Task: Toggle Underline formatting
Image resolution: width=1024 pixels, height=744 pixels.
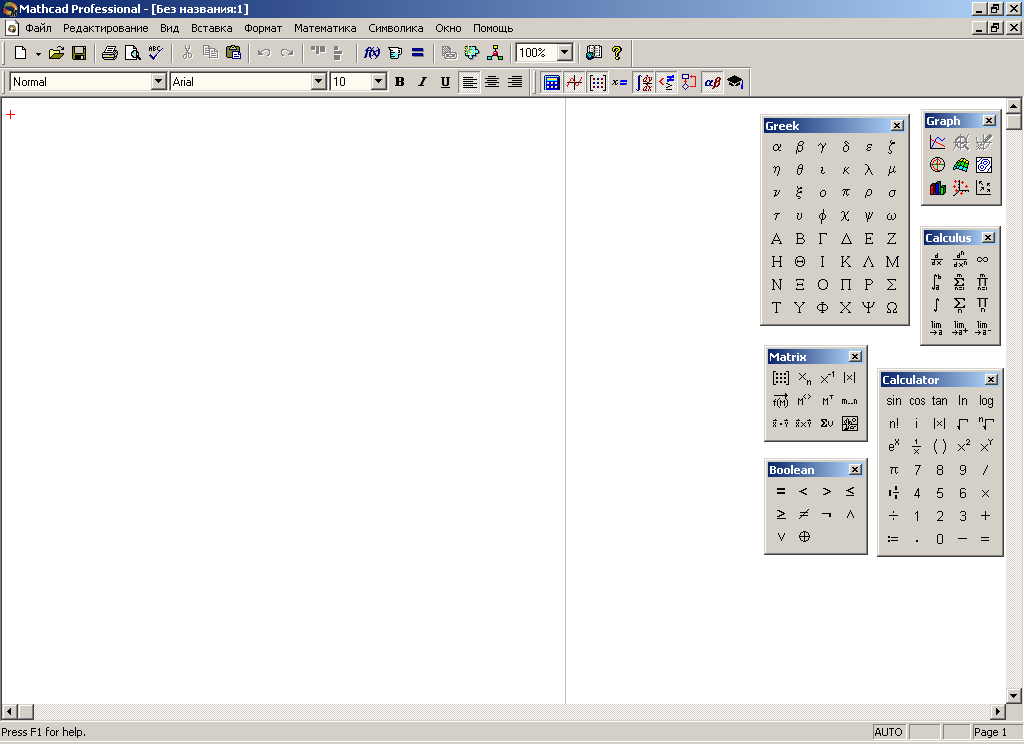Action: tap(445, 82)
